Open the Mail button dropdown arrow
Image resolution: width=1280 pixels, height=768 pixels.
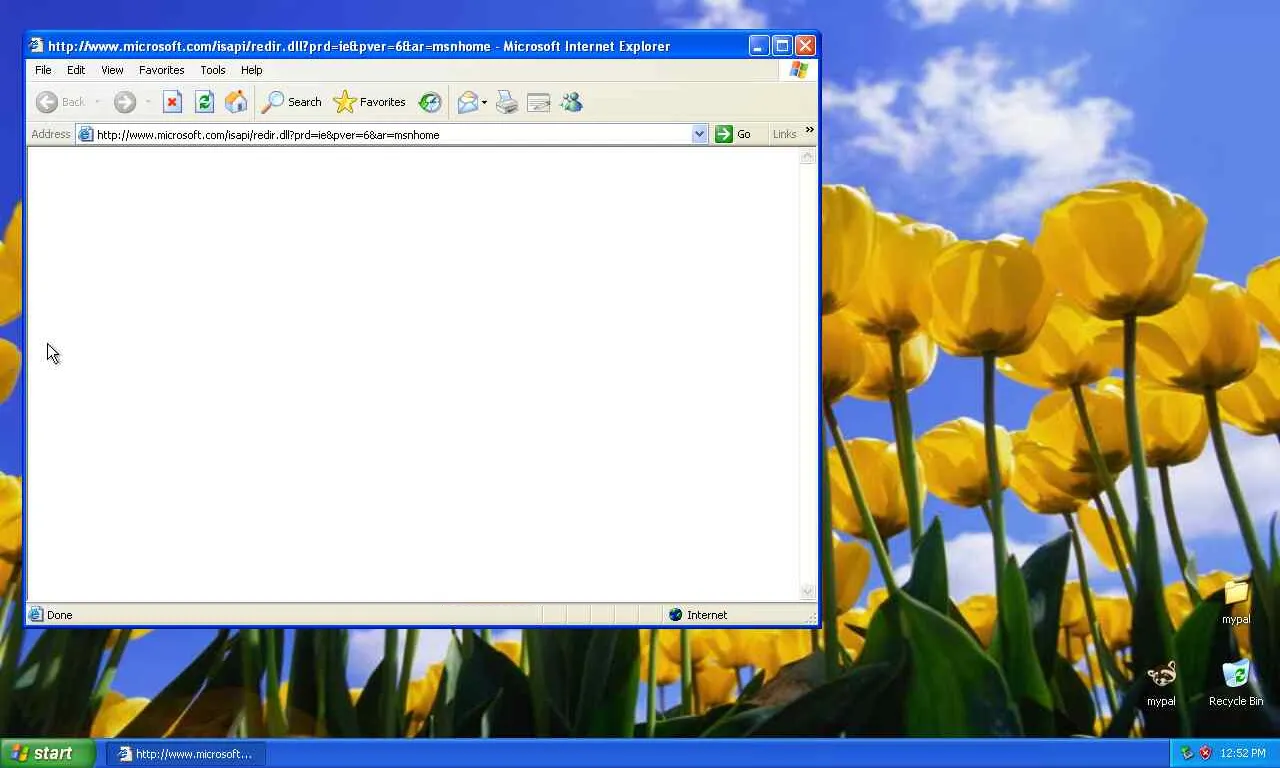(484, 102)
